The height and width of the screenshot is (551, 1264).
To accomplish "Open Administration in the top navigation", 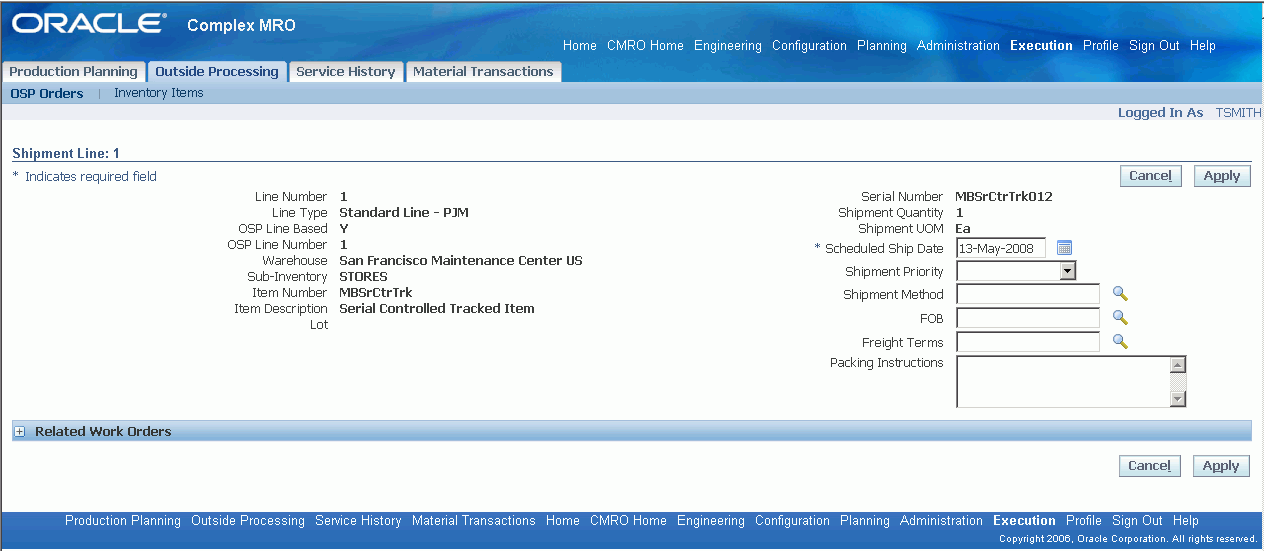I will [958, 46].
